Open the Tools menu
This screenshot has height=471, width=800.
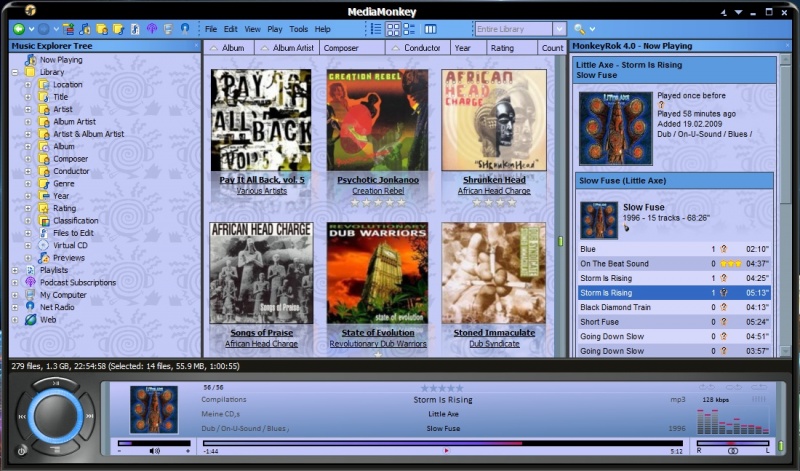click(x=298, y=29)
